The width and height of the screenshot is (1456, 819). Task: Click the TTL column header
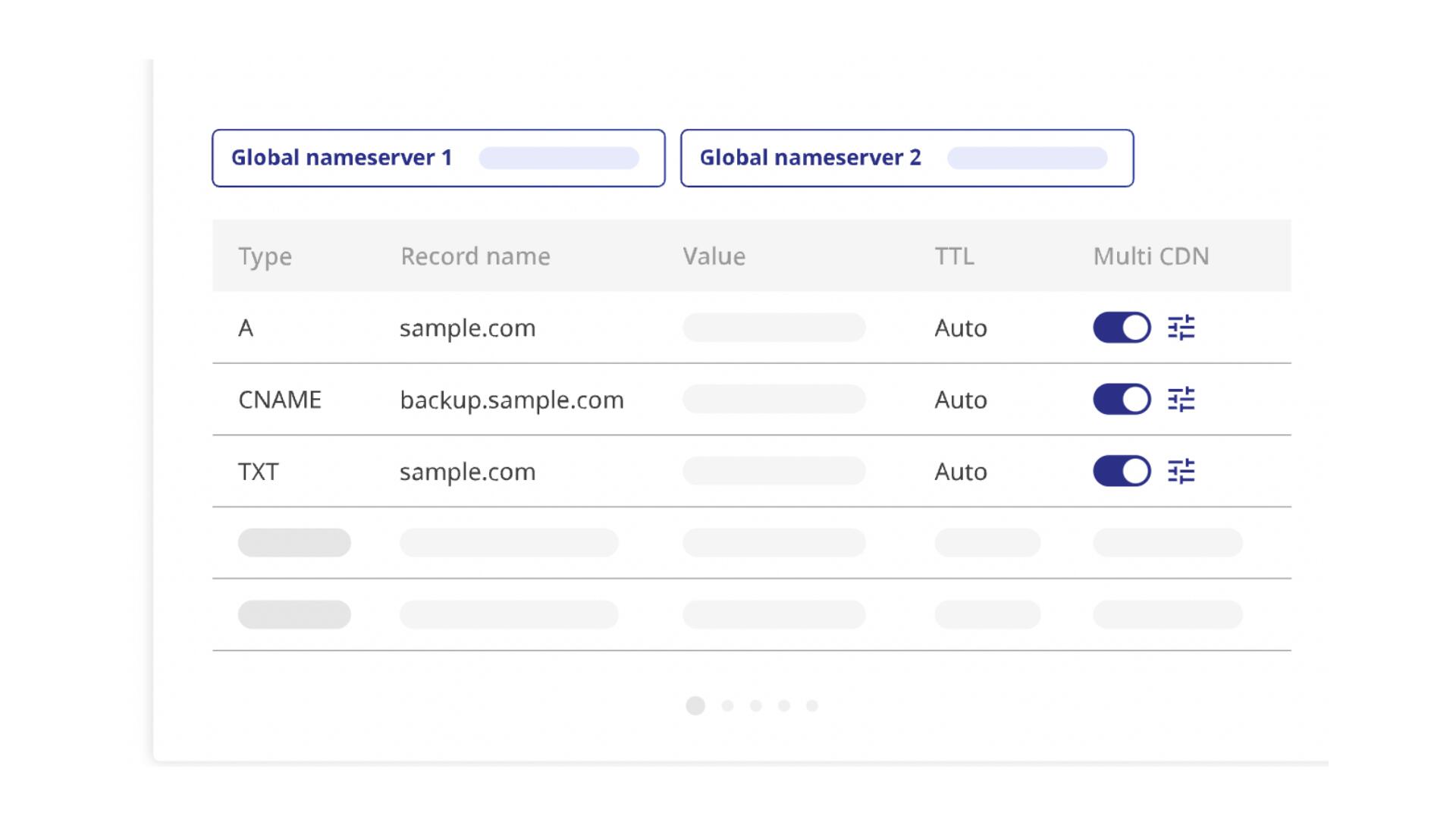pyautogui.click(x=954, y=256)
